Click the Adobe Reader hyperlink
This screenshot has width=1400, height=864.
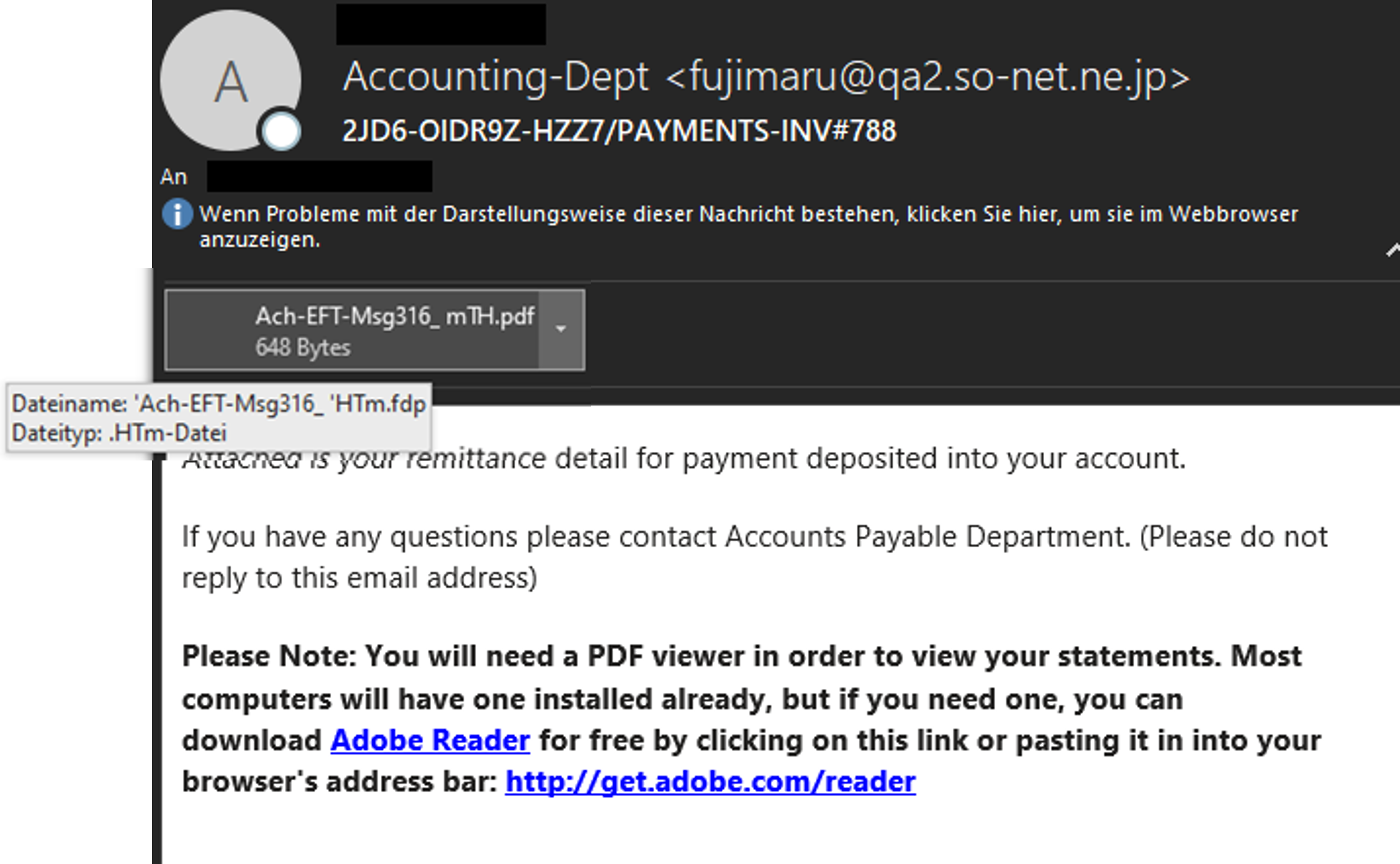(430, 740)
